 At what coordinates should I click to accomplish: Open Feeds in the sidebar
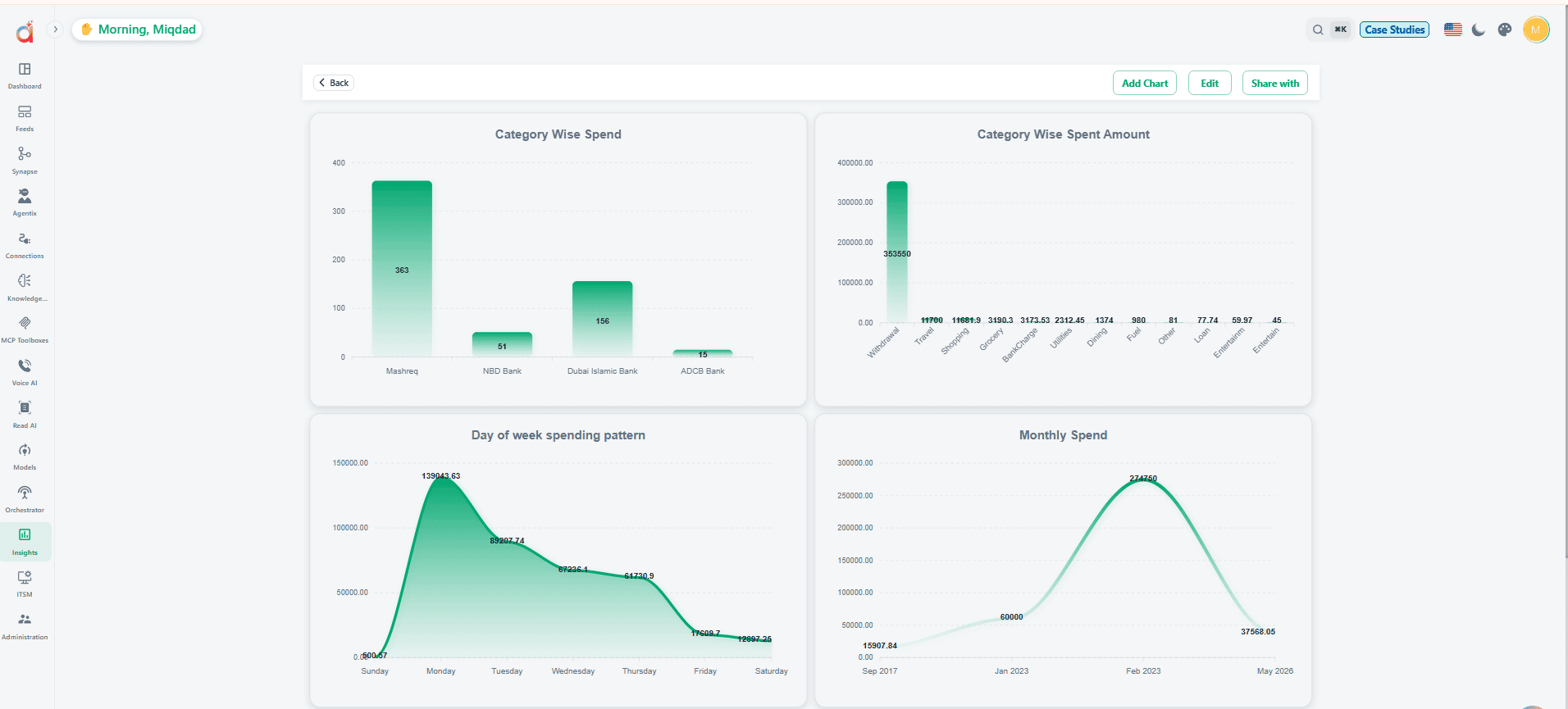(25, 118)
